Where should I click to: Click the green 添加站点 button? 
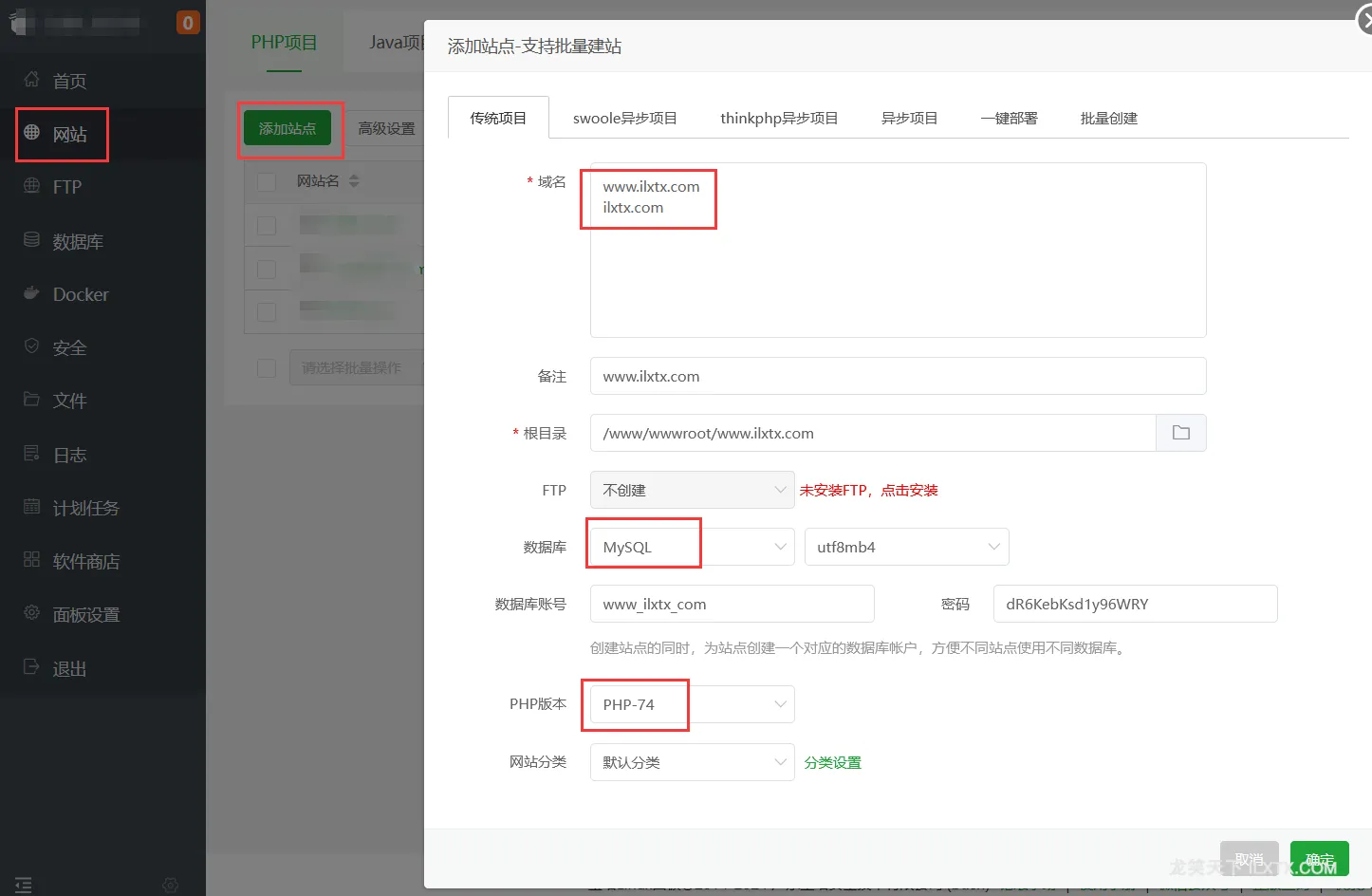287,128
